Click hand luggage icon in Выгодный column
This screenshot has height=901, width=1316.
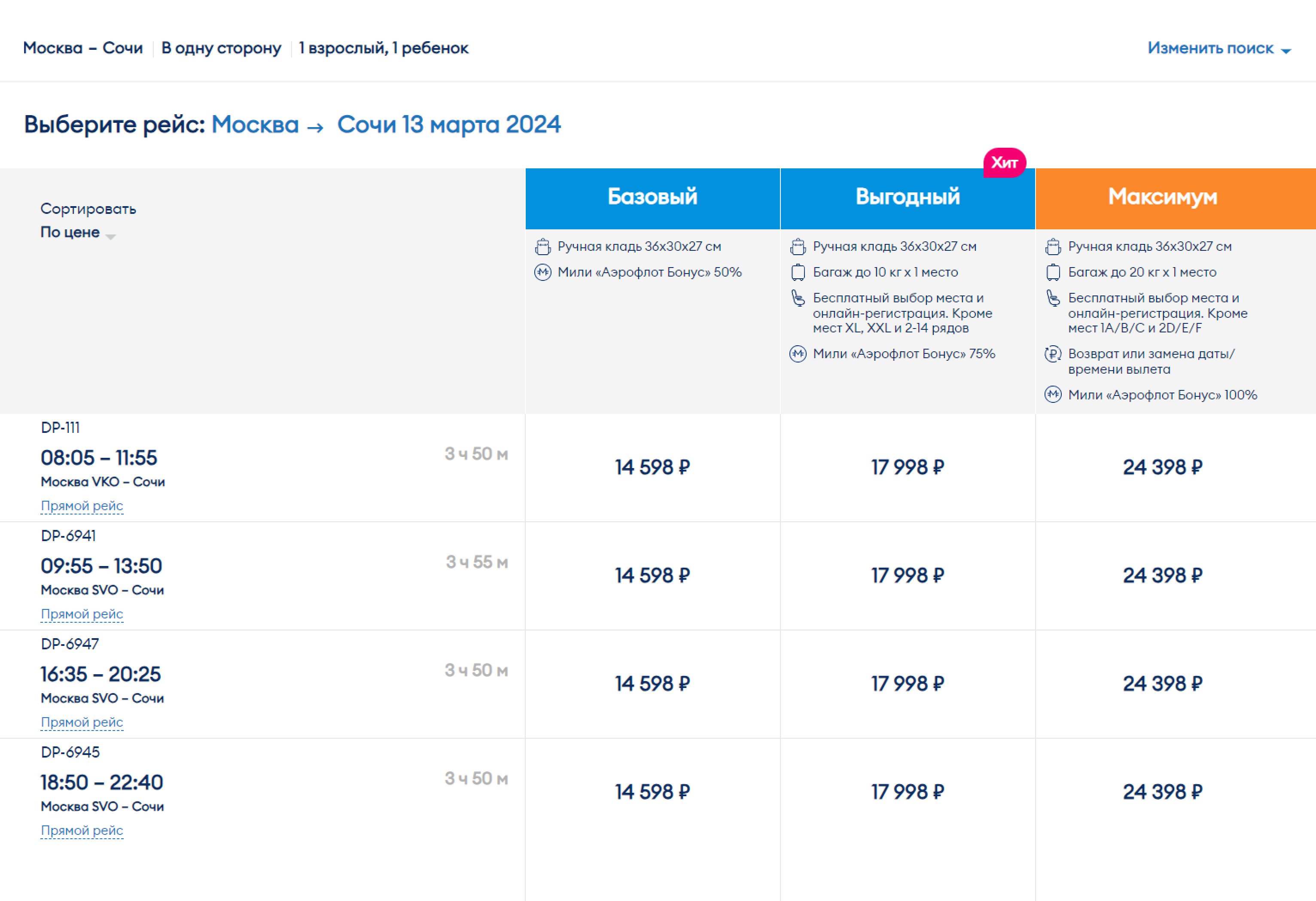(798, 247)
